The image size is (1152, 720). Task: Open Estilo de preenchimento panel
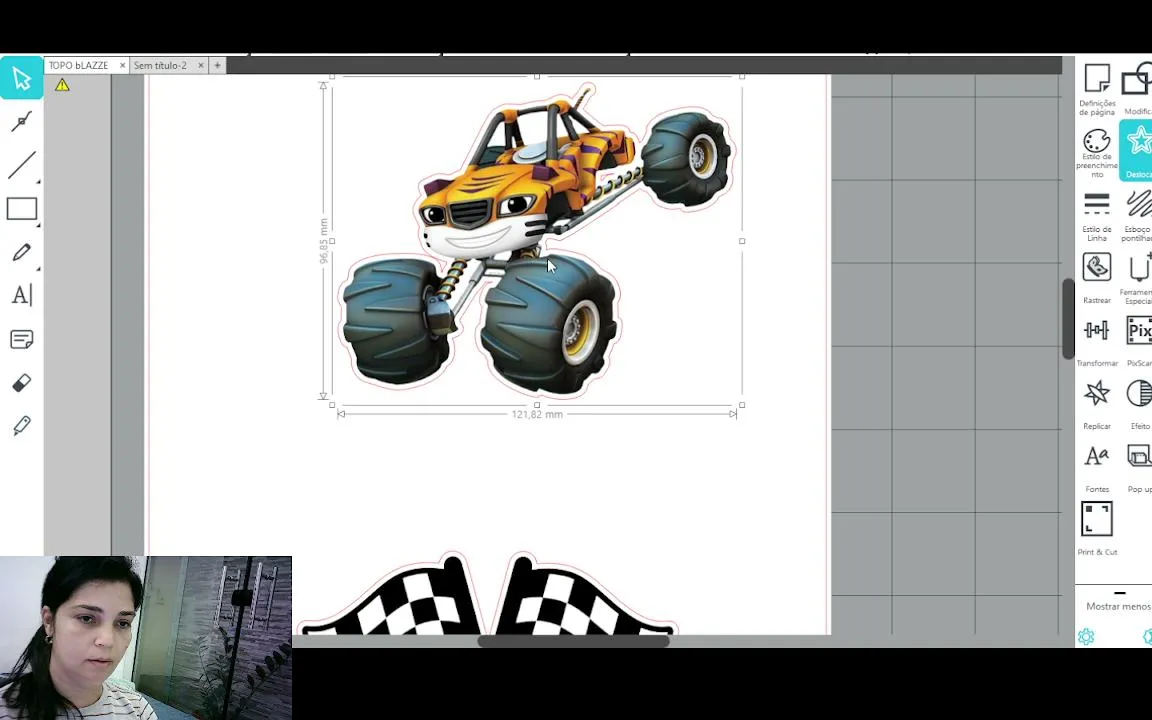pos(1097,153)
